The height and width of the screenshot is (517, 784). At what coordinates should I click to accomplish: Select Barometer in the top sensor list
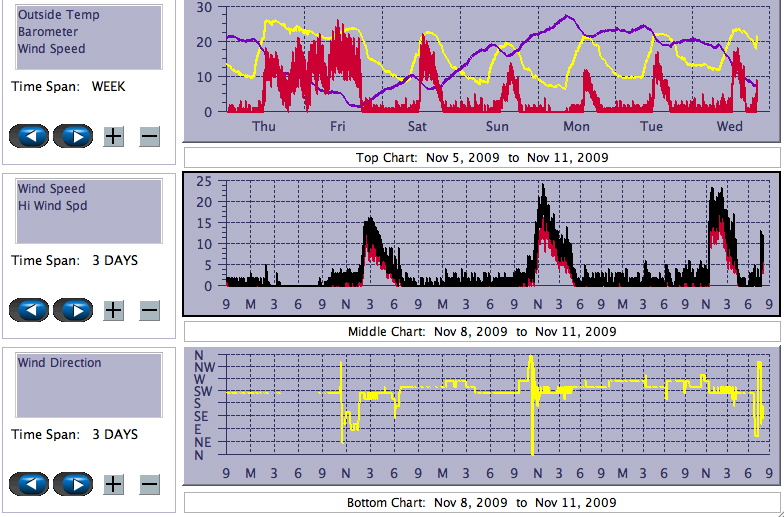[47, 32]
